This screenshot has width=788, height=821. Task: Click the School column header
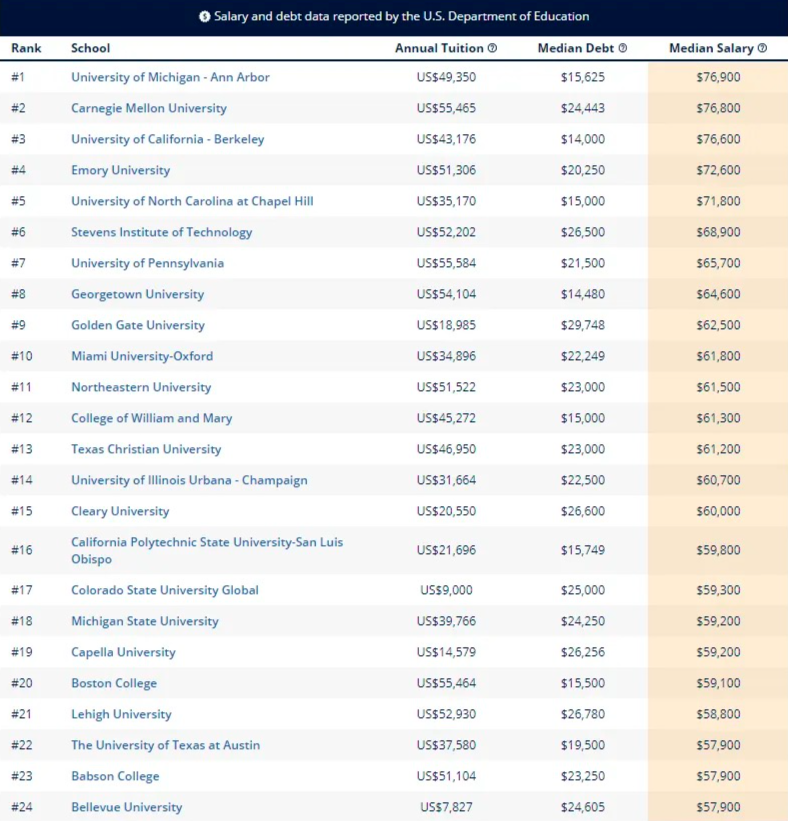click(x=91, y=48)
